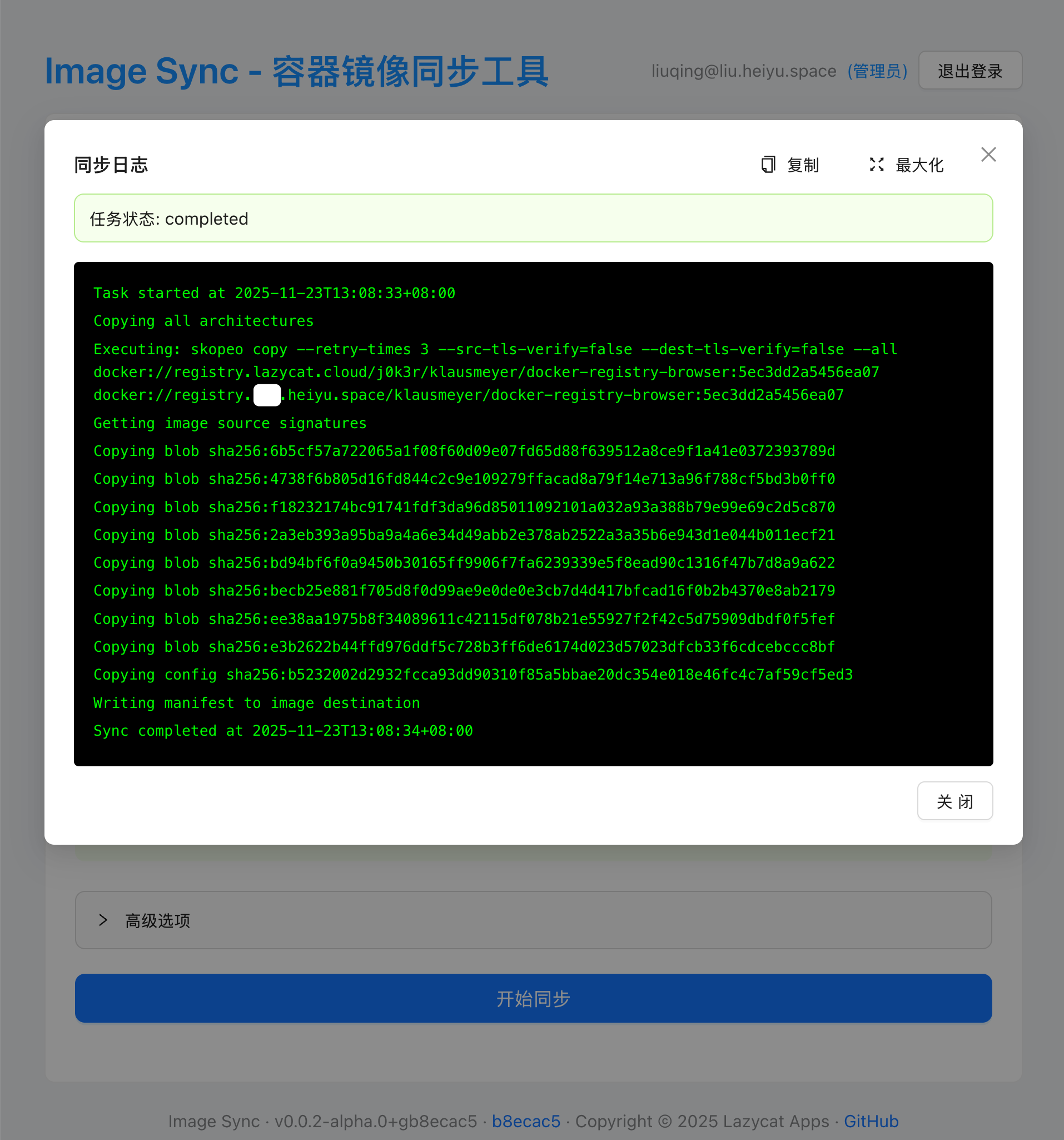1064x1140 pixels.
Task: Click the 'Task started at' log line
Action: 274,293
